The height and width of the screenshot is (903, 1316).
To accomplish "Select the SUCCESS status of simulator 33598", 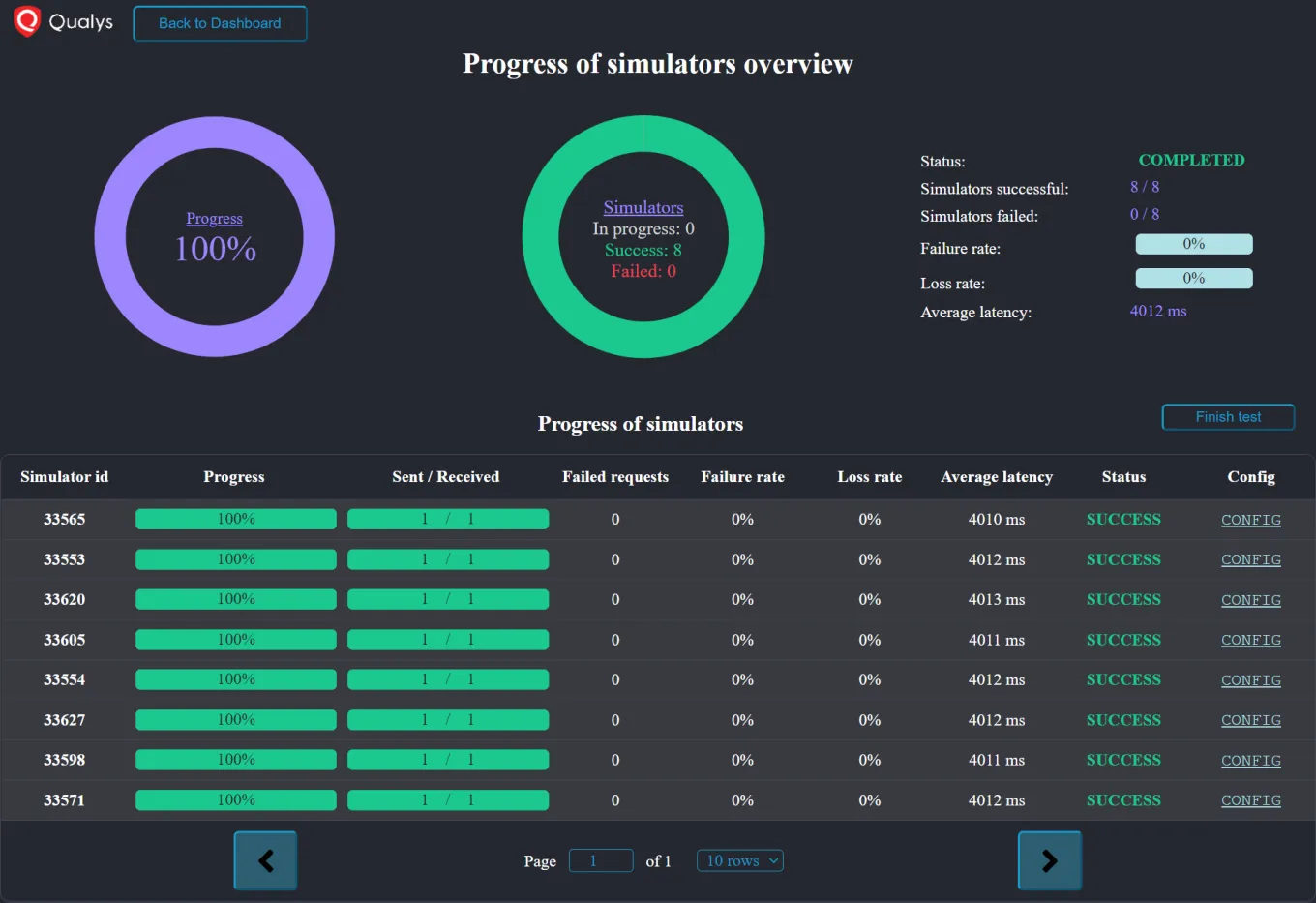I will click(1122, 760).
